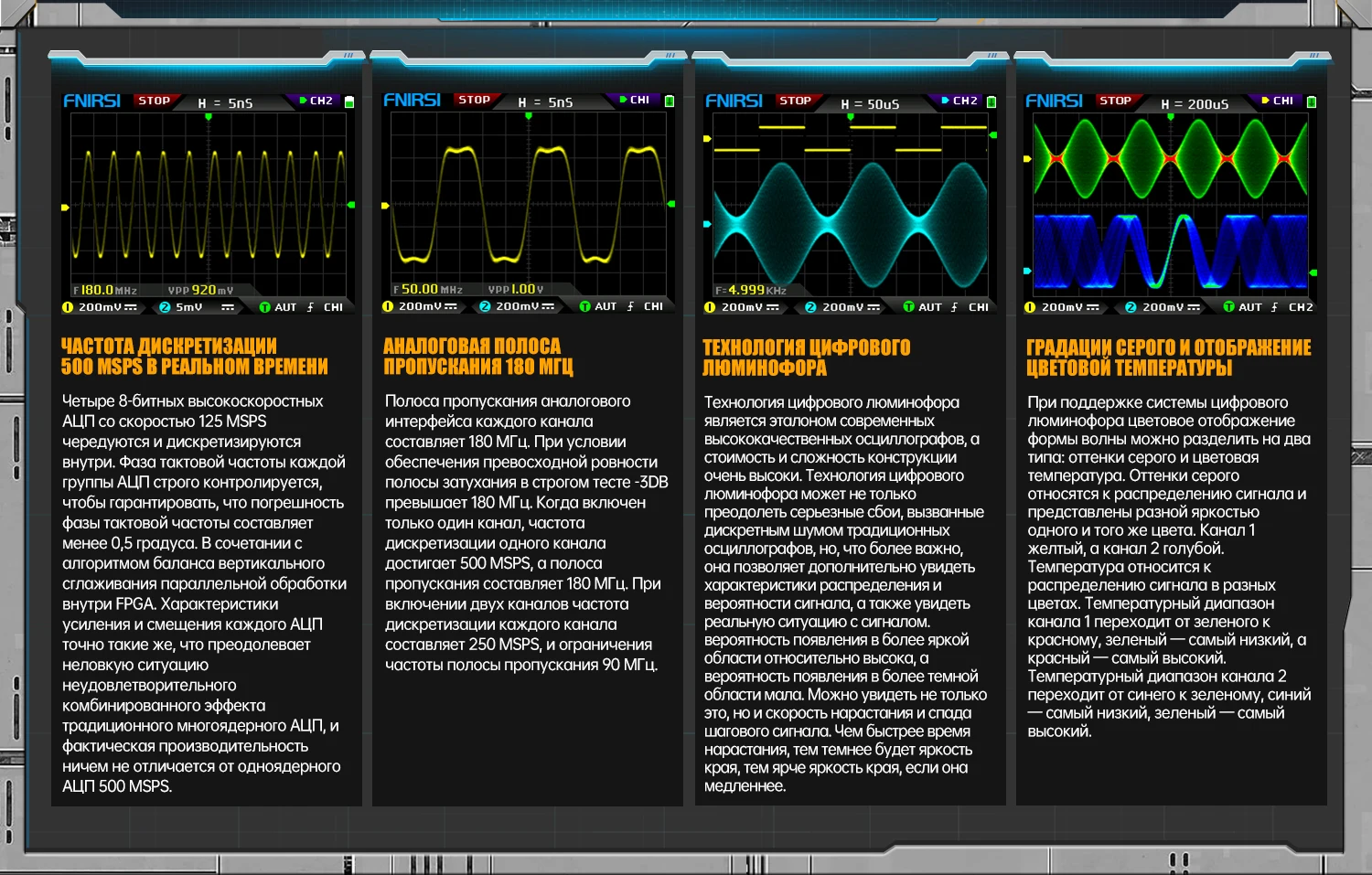Click the trigger T icon on the 180.0MHz screen
The width and height of the screenshot is (1372, 875).
click(265, 307)
